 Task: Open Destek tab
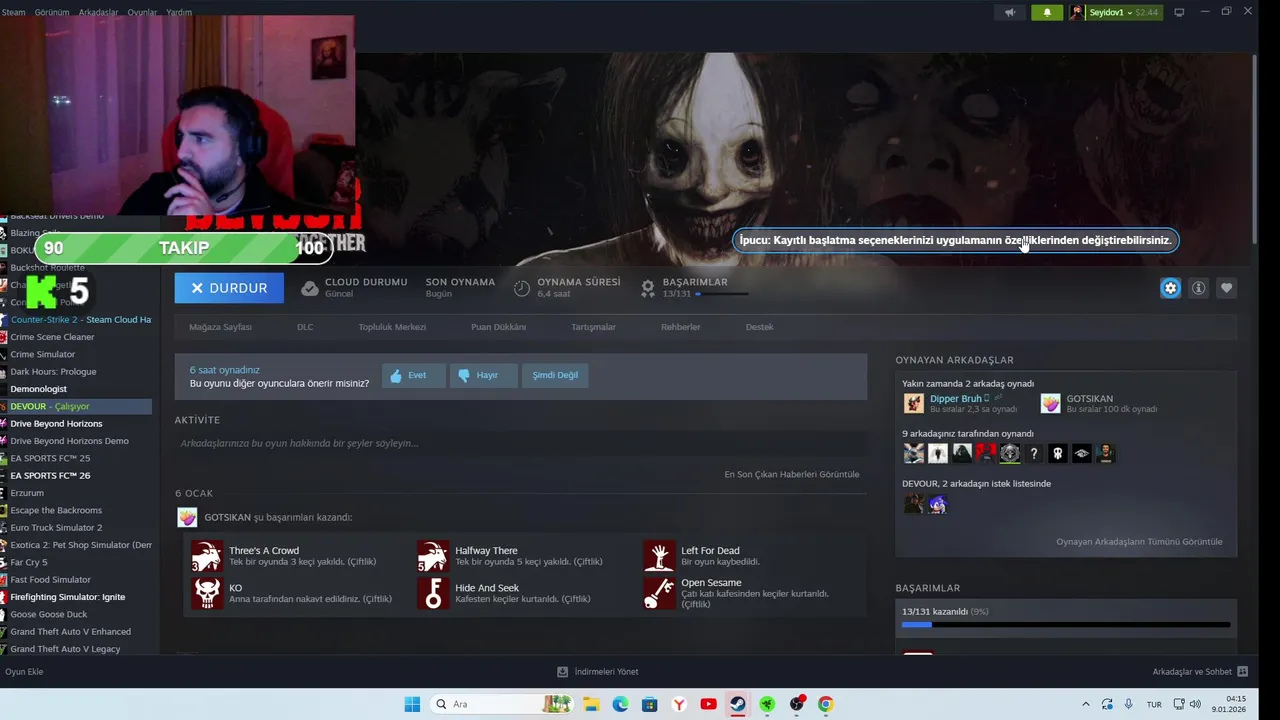point(759,327)
